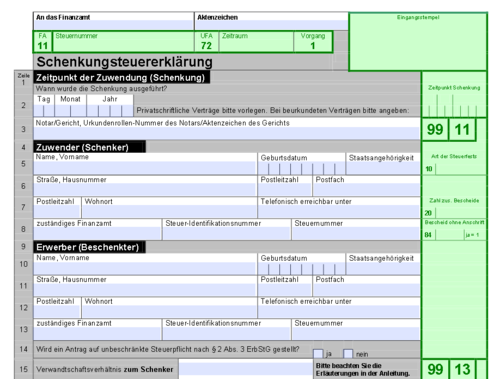Screen dimensions: 500x379
Task: Click the Zuwender Postleitzahl field beside Postfach
Action: 285,190
